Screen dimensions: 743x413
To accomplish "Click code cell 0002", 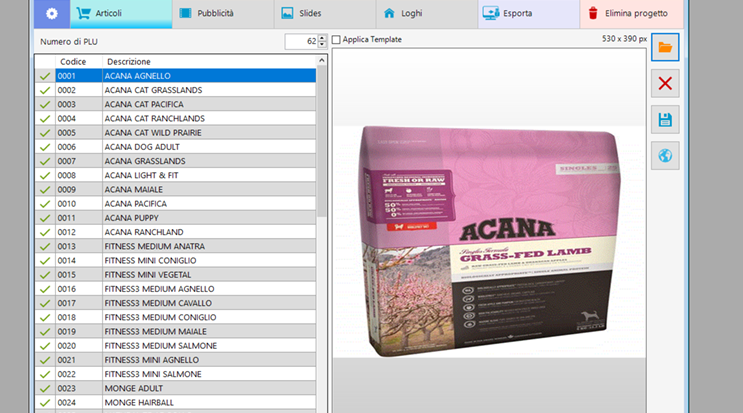I will 79,90.
